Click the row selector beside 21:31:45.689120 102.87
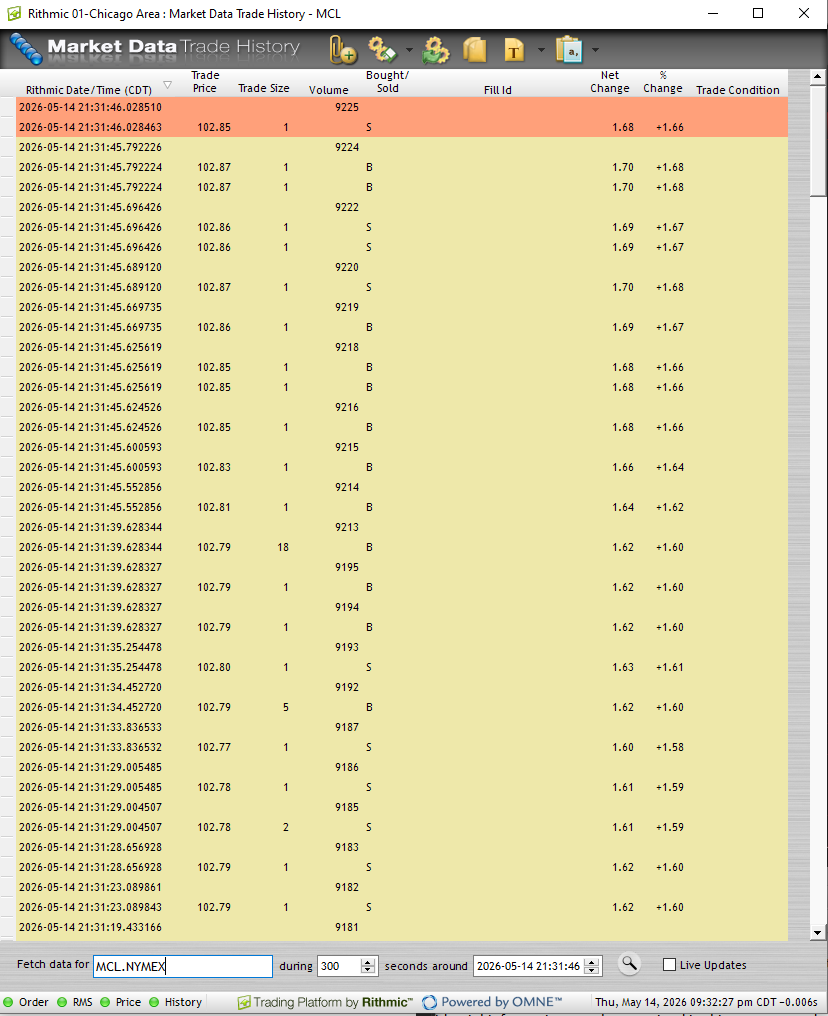Screen dimensions: 828x1016 (8, 287)
